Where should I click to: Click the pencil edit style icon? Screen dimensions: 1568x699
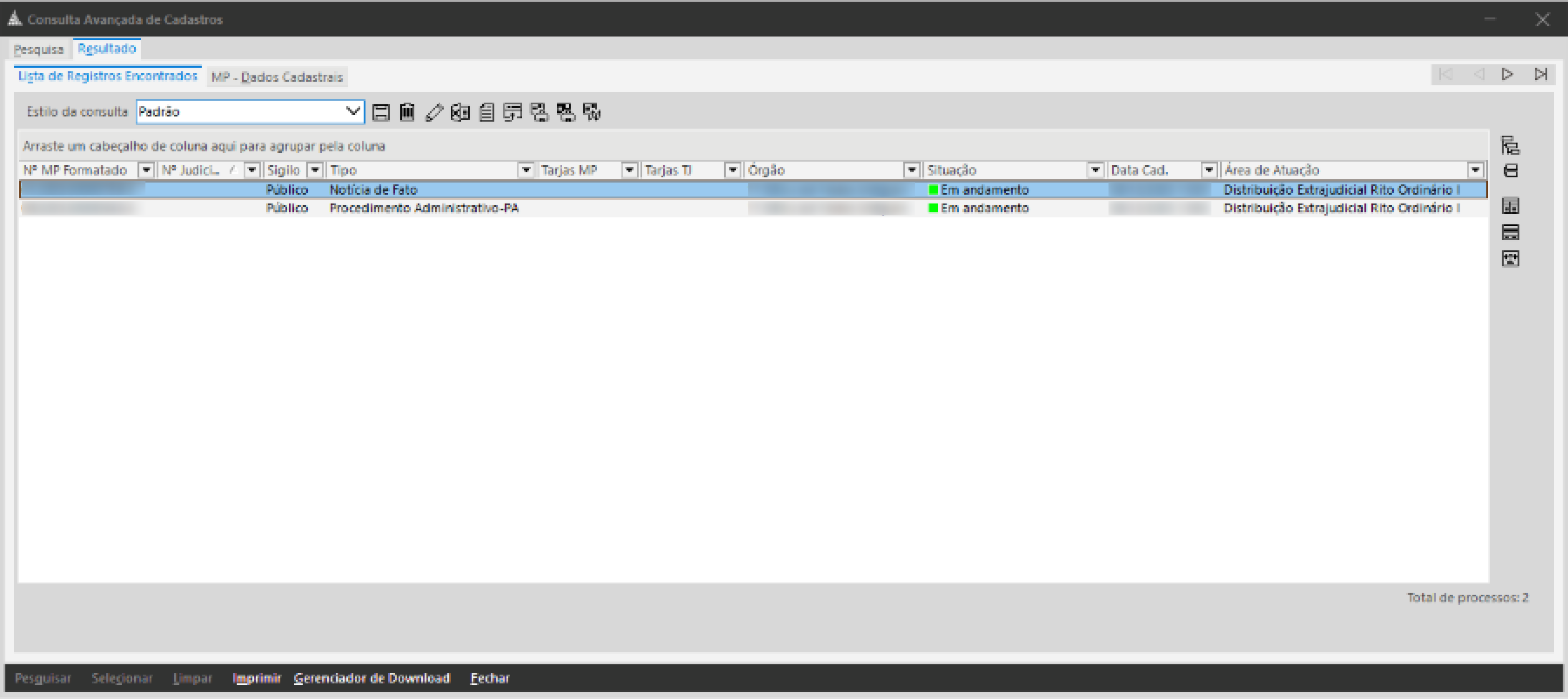[433, 112]
